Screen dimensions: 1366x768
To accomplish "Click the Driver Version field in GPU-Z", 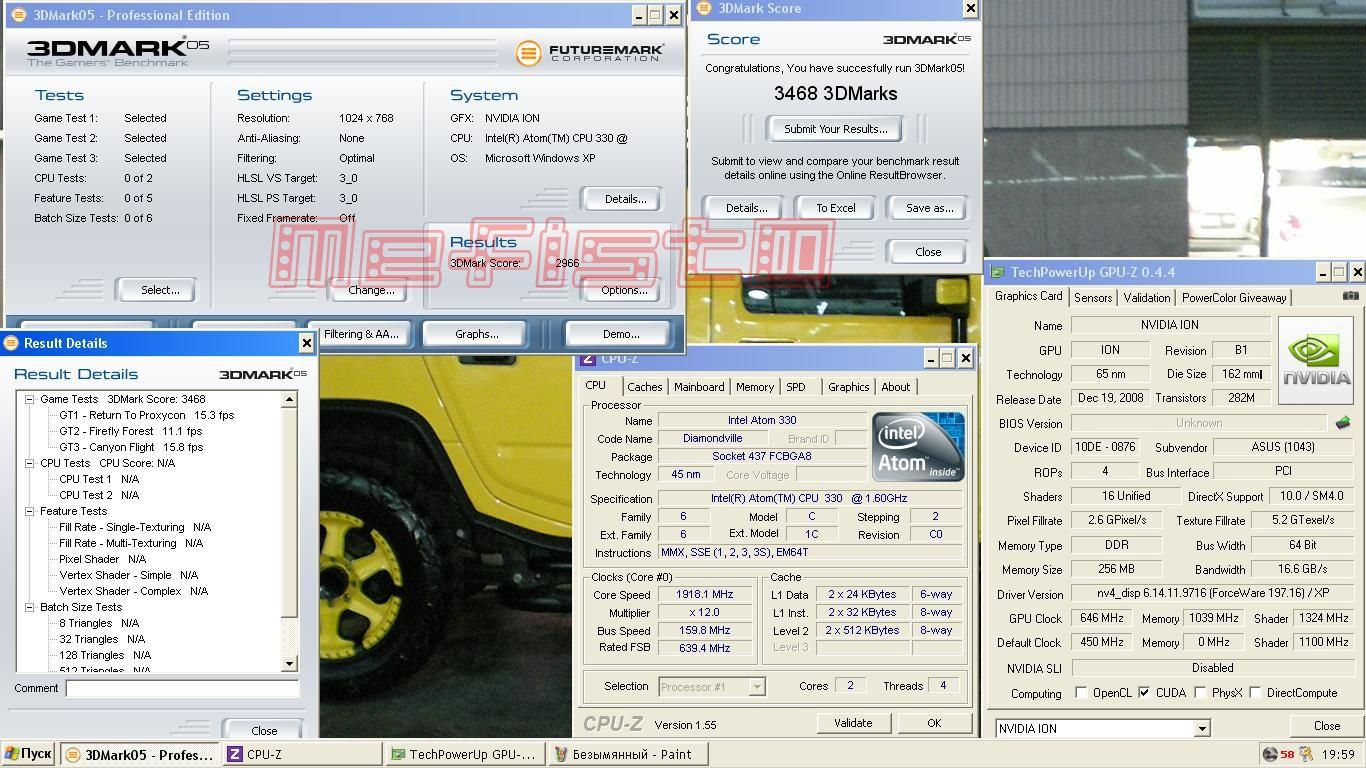I will click(1212, 593).
